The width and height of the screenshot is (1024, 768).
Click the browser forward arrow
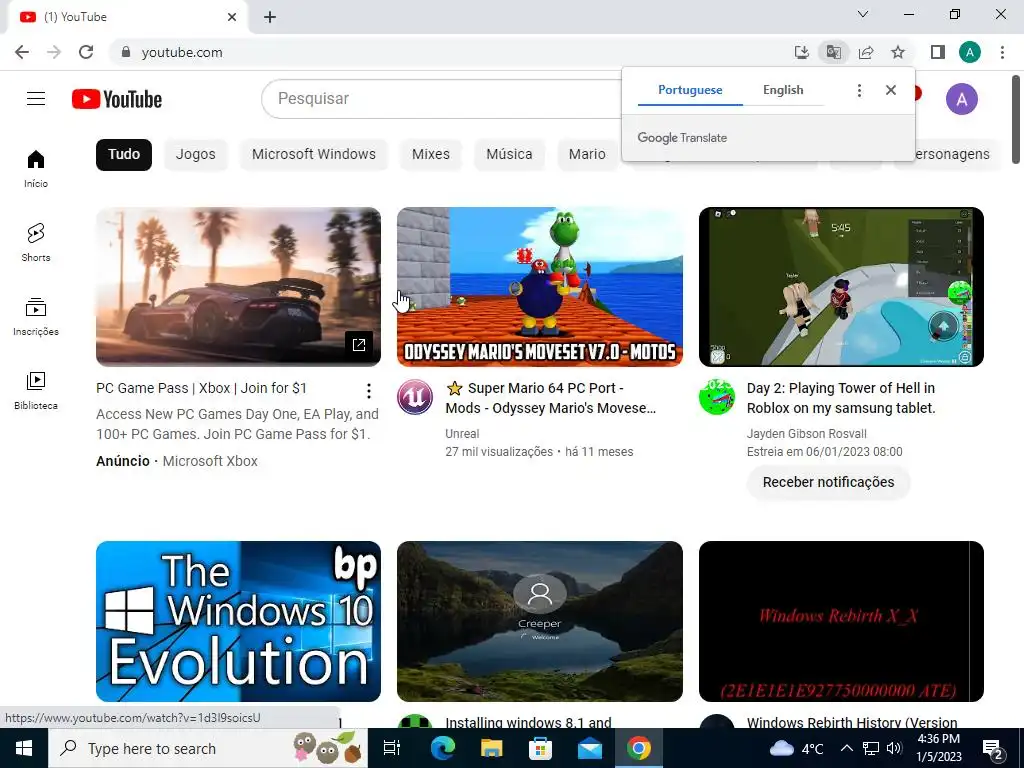pyautogui.click(x=54, y=52)
